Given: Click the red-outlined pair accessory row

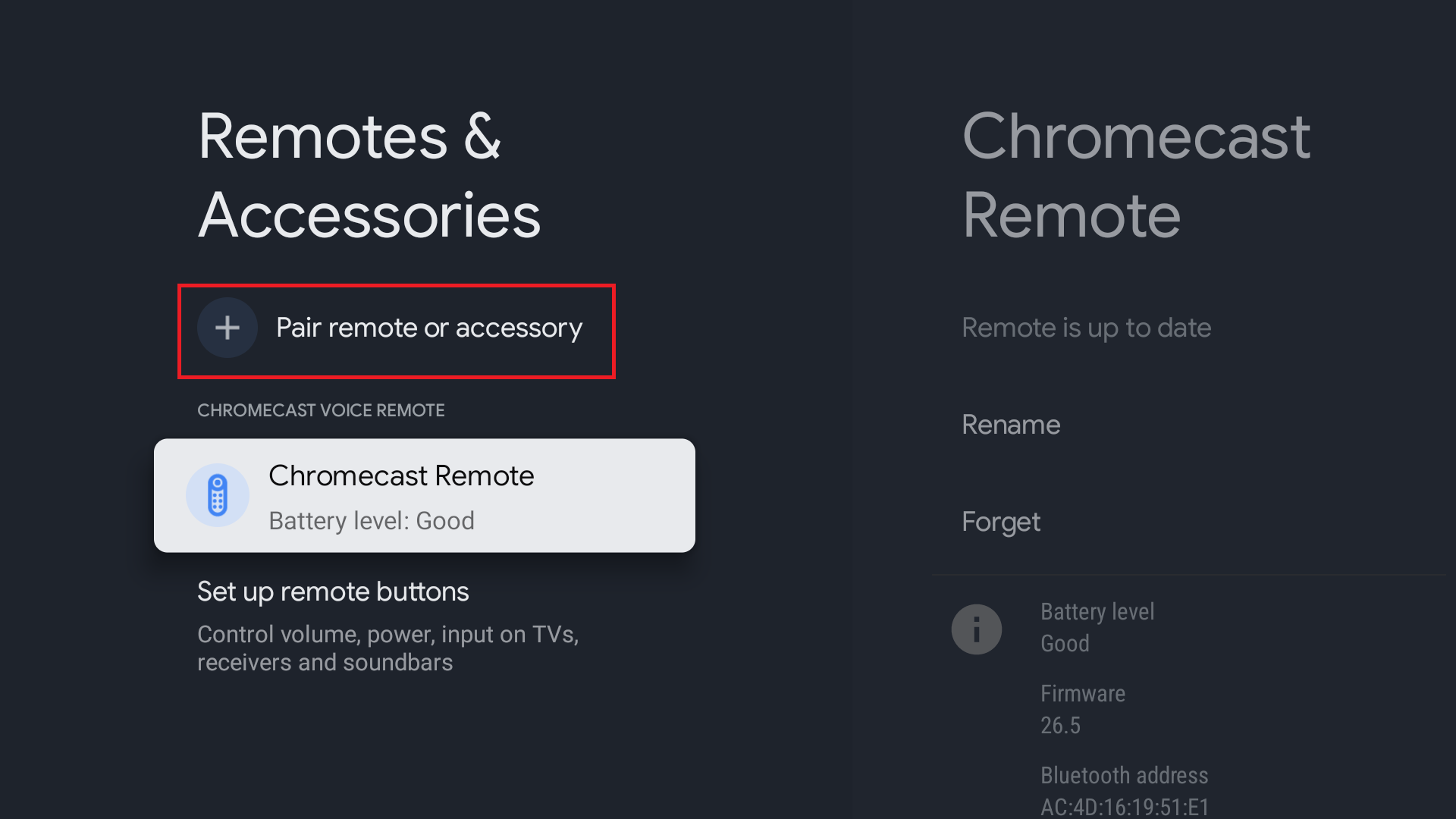Looking at the screenshot, I should [x=396, y=331].
